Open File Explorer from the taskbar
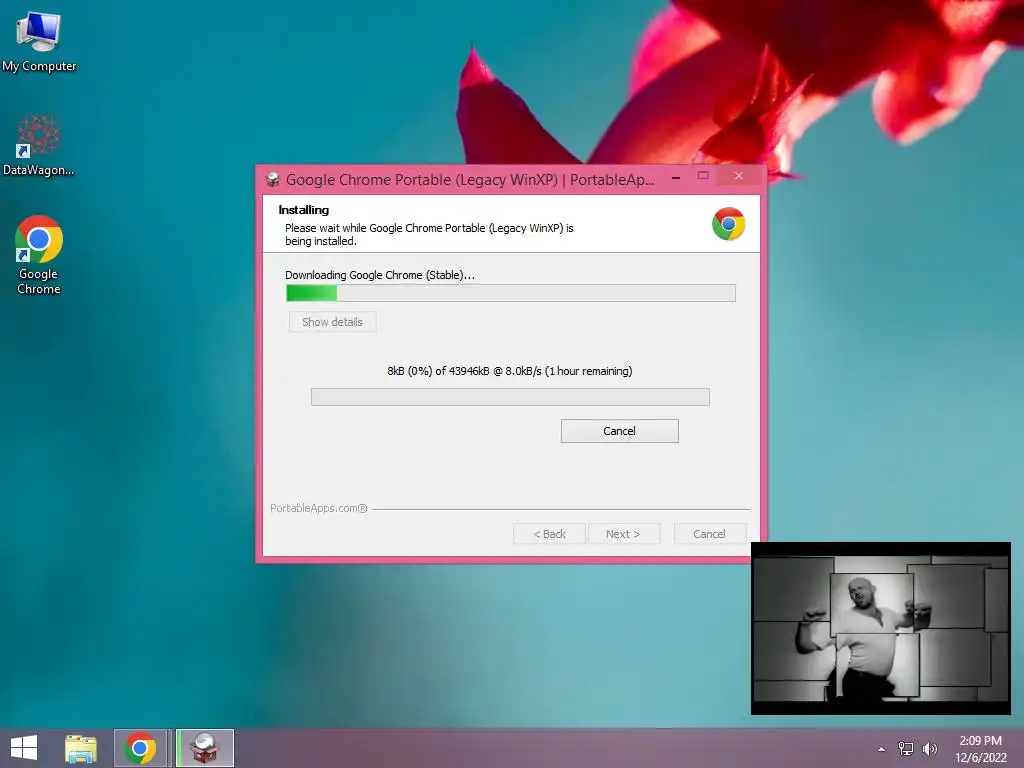The image size is (1024, 768). tap(81, 748)
